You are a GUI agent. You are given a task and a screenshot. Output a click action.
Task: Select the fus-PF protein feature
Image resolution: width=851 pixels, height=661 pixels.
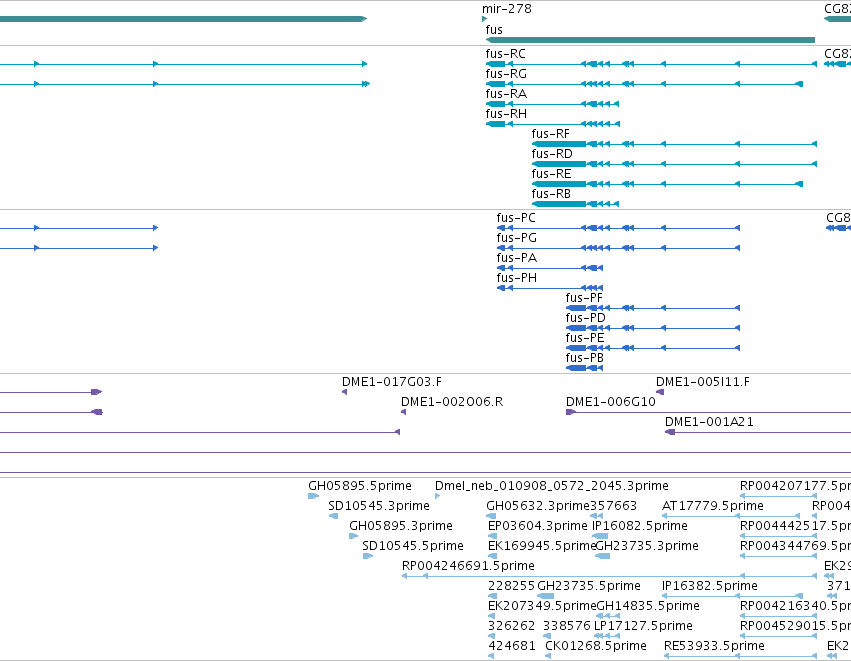click(653, 308)
